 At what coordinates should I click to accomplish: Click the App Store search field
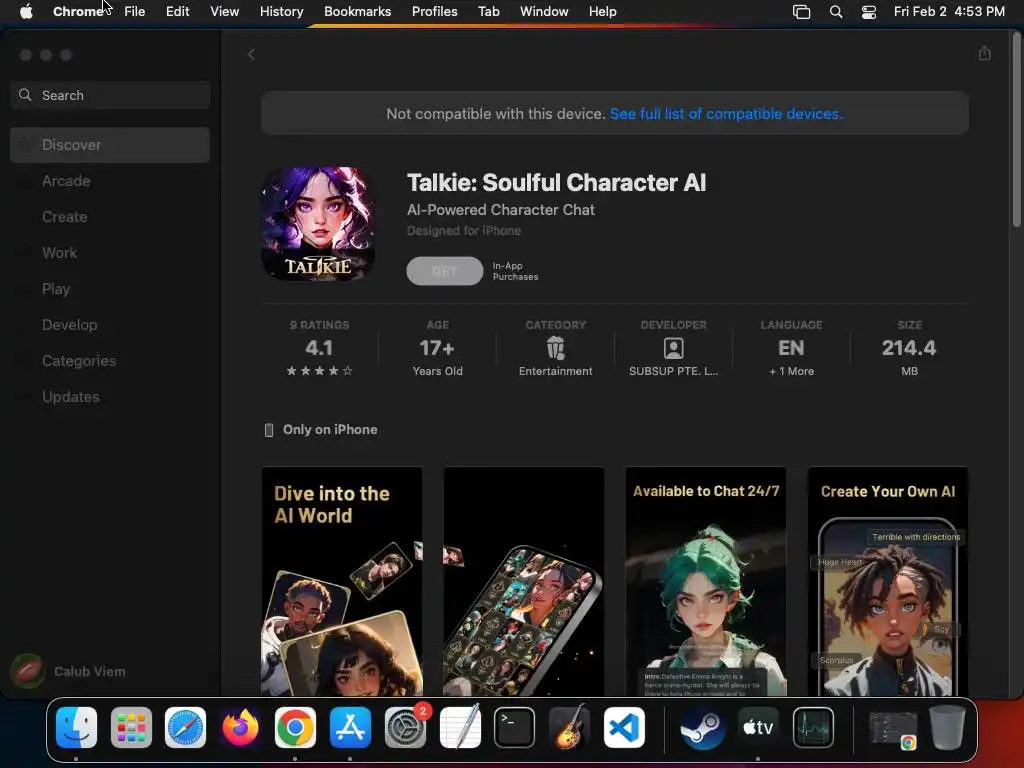(110, 95)
